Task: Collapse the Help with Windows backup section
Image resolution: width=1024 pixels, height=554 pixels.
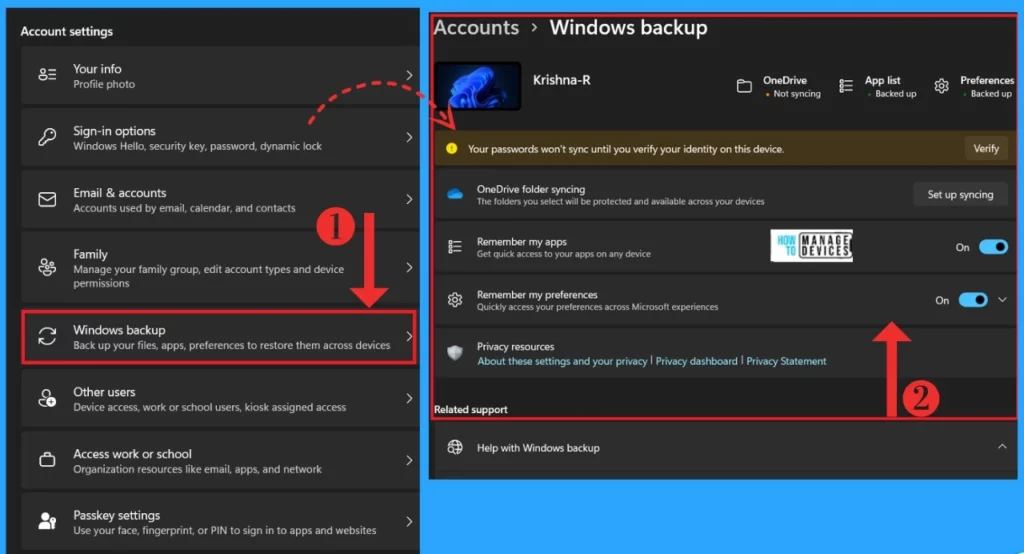Action: [x=1002, y=447]
